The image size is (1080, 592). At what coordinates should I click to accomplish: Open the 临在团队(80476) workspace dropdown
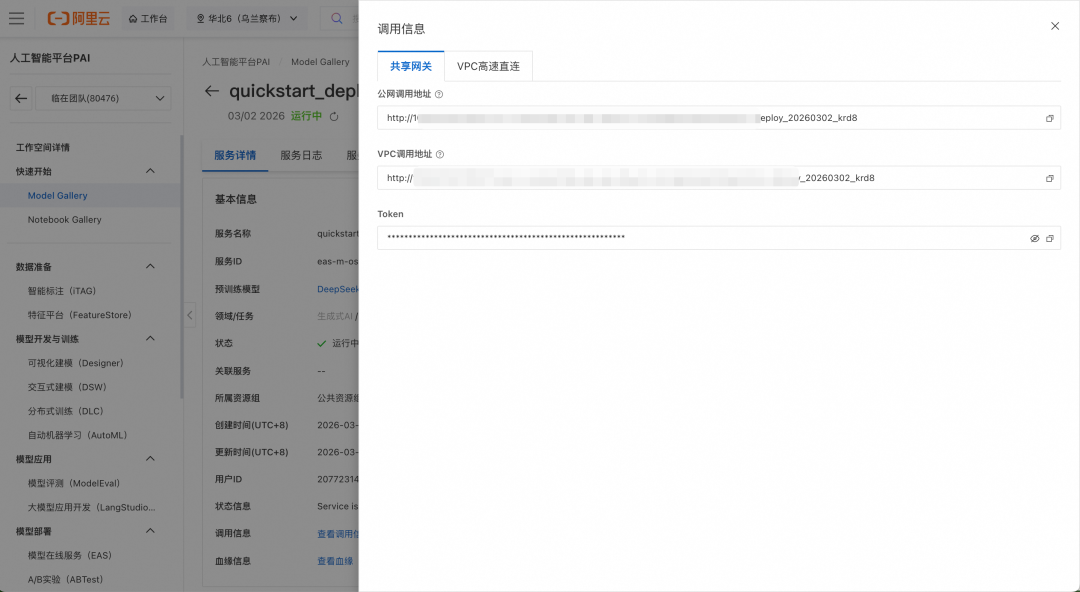[102, 98]
